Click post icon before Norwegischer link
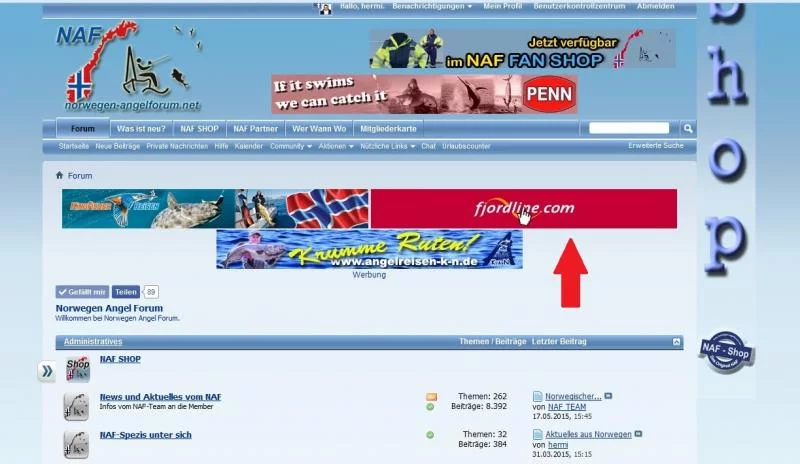This screenshot has width=800, height=464. [x=537, y=397]
